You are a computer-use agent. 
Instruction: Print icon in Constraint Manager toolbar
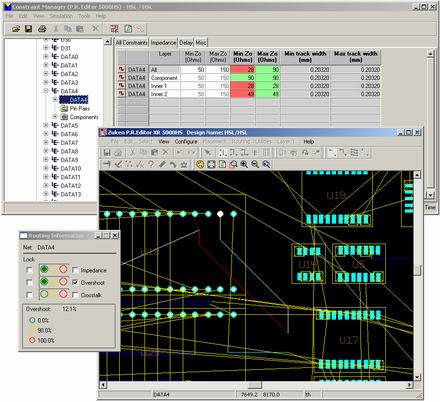click(x=42, y=29)
